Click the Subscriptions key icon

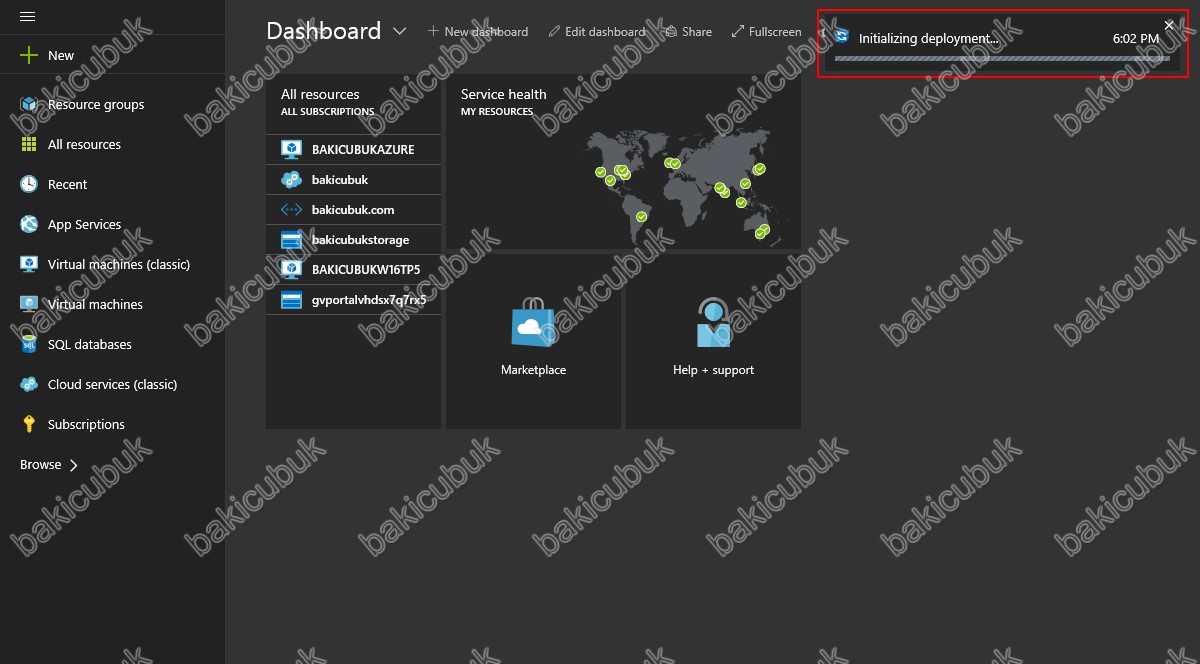(x=29, y=424)
